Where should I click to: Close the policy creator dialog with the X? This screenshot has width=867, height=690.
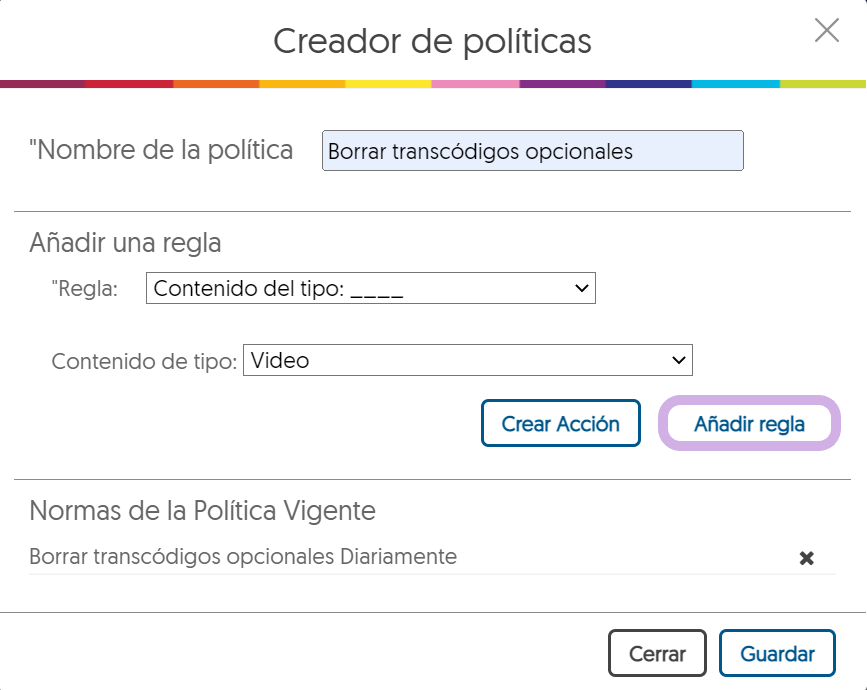(x=826, y=31)
